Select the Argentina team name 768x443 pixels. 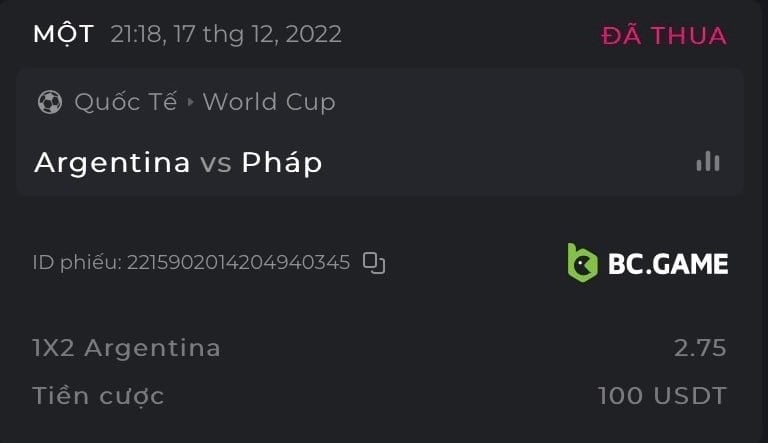point(112,162)
